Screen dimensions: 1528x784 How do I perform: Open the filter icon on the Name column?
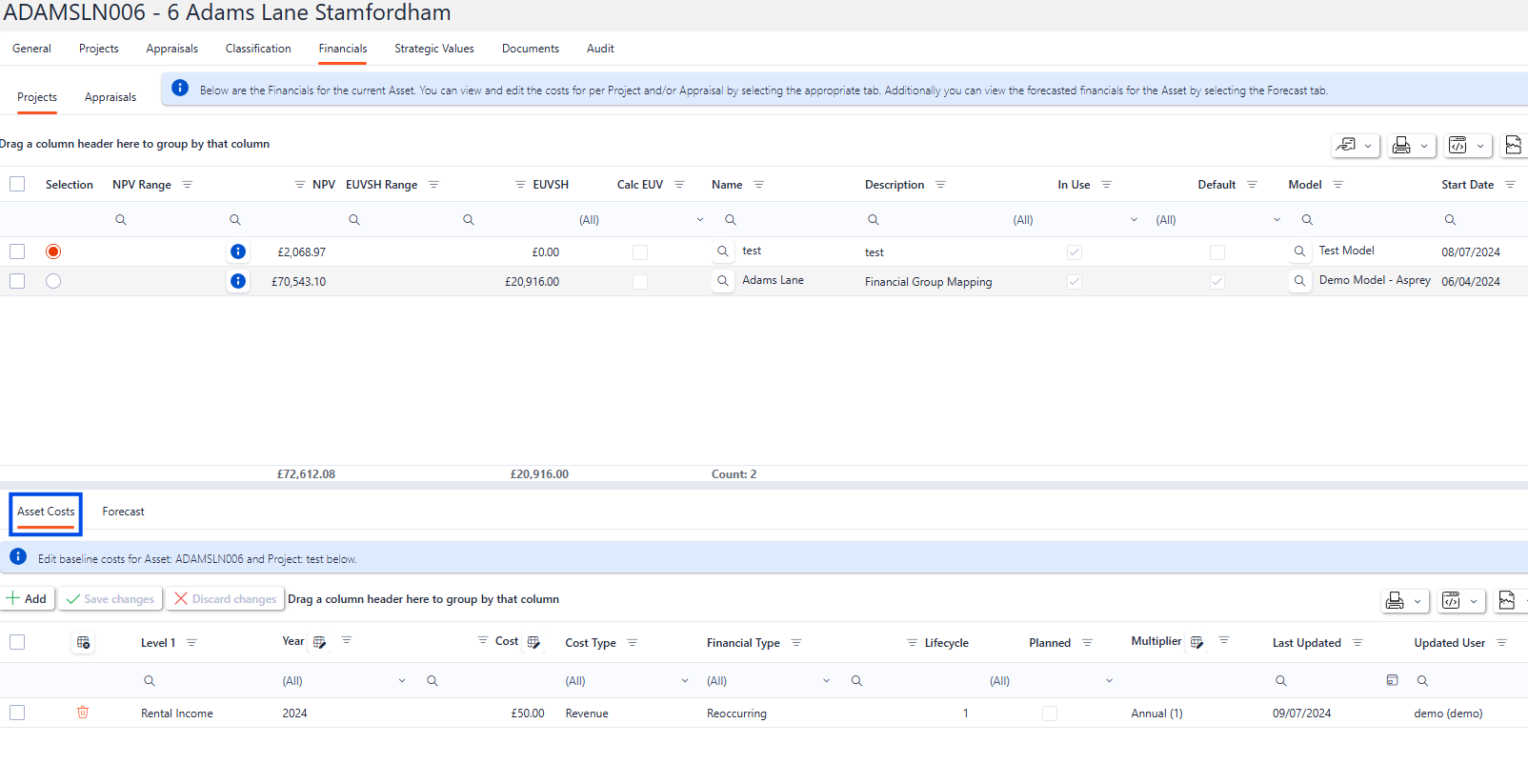[x=759, y=185]
